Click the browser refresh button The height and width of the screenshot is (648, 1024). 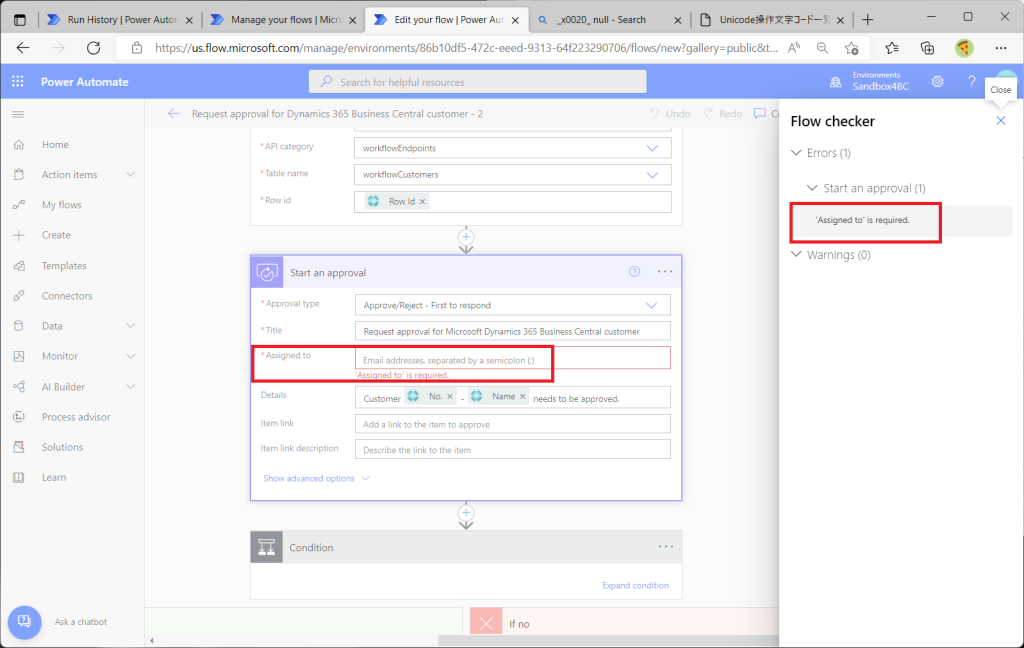pos(93,48)
